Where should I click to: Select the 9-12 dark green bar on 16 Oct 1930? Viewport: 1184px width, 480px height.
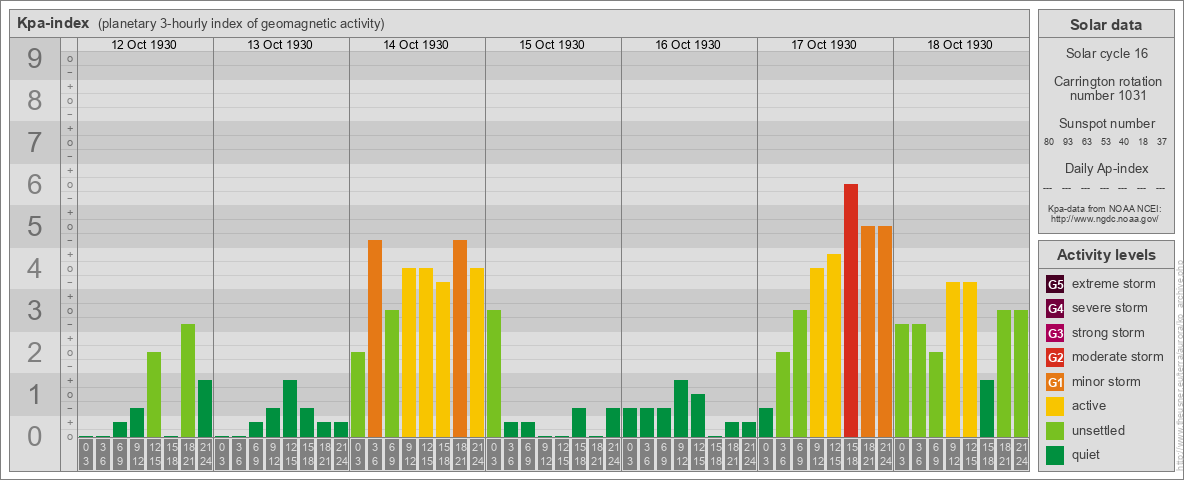(x=681, y=408)
